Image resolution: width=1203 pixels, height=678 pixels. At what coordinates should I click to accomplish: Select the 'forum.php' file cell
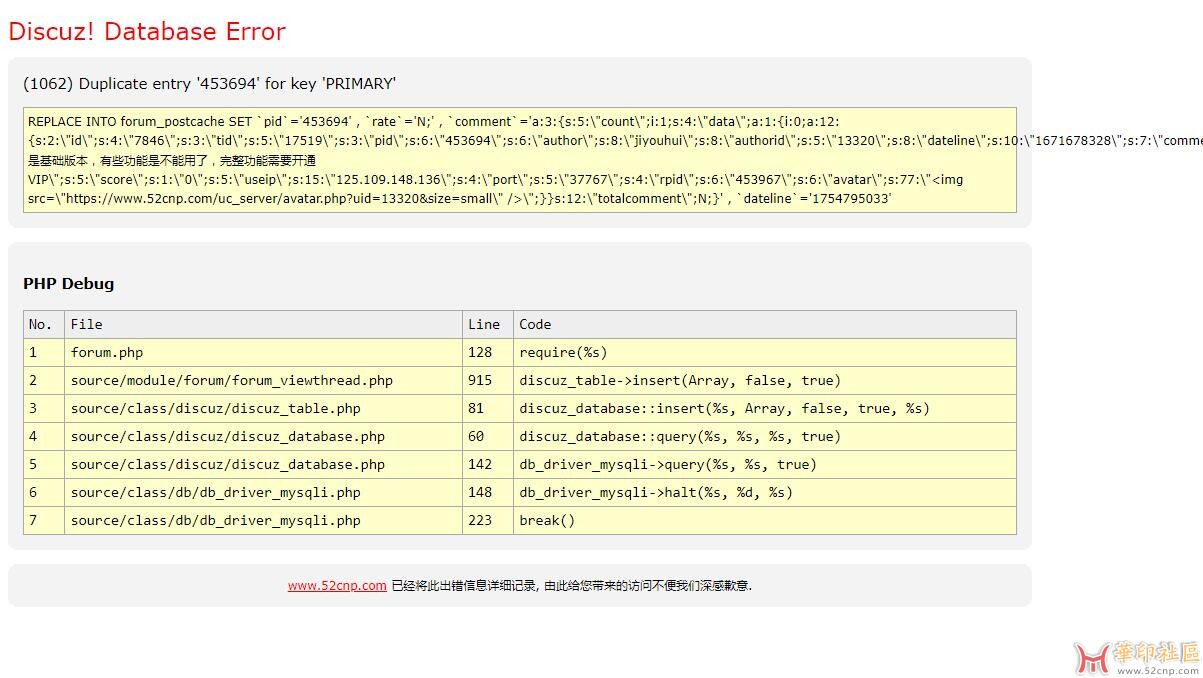pyautogui.click(x=263, y=352)
